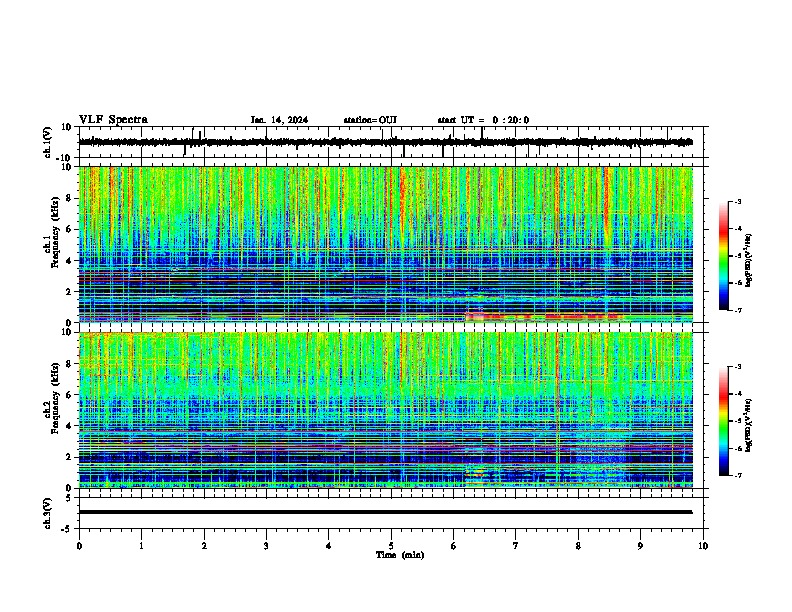
Task: Click the time axis tick label "5"
Action: tap(391, 546)
